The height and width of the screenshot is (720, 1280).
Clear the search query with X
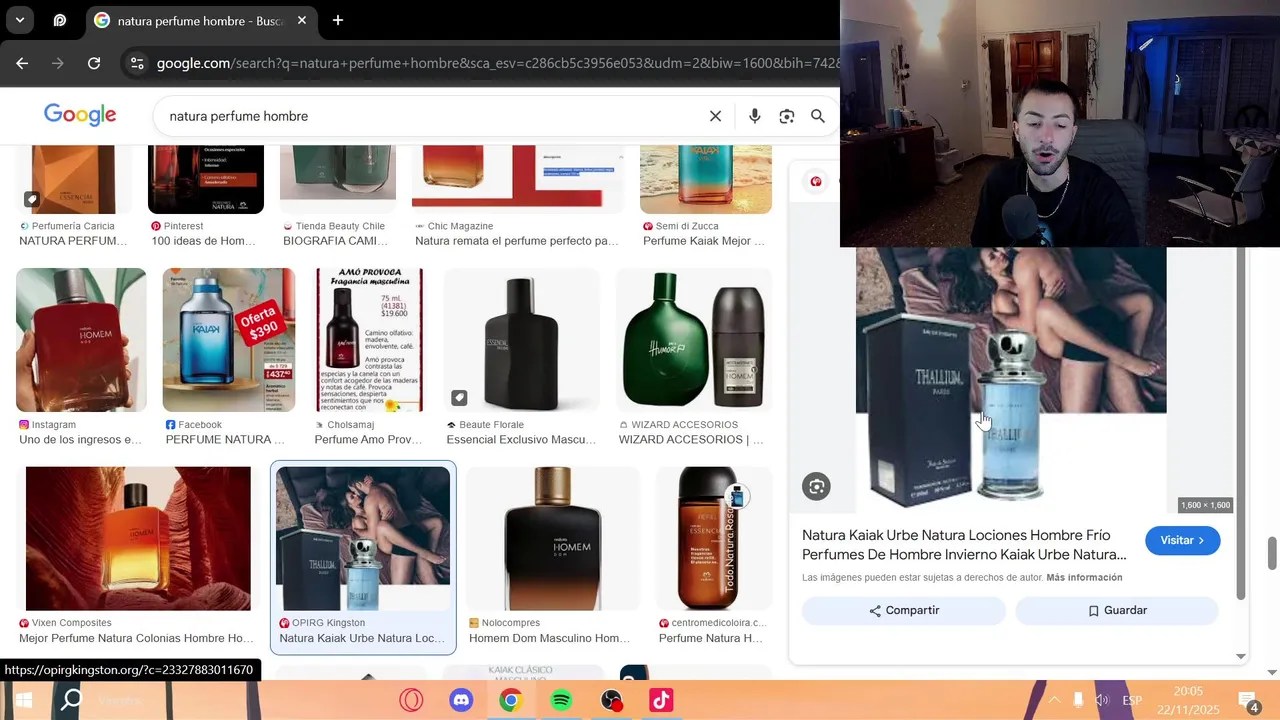[715, 116]
